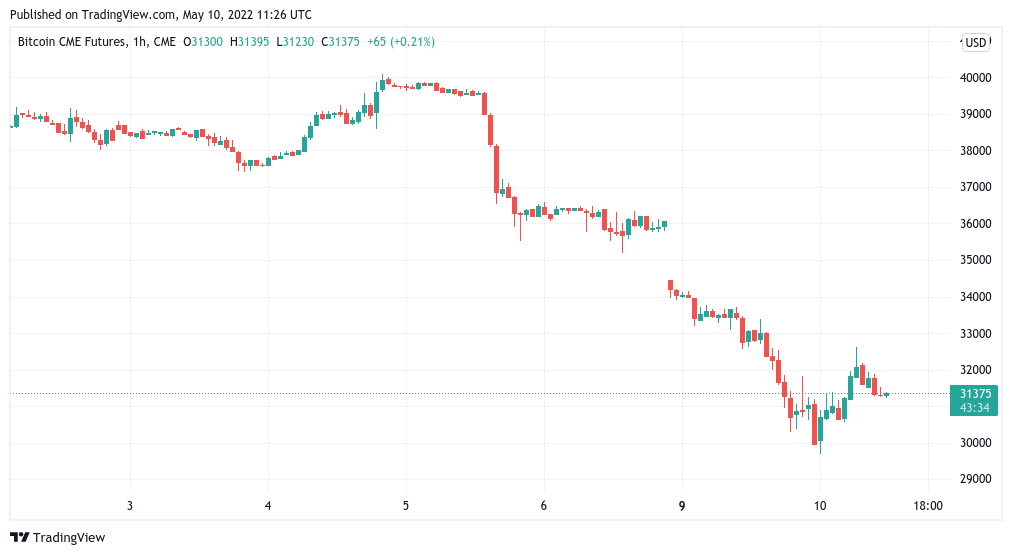The height and width of the screenshot is (555, 1012).
Task: Click the high value H31395
Action: point(253,42)
